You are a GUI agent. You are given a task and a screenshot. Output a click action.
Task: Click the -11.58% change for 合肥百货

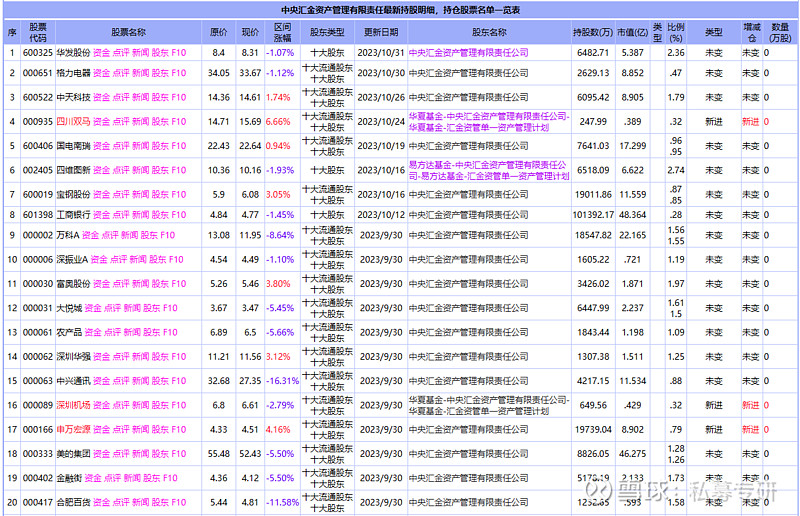(x=282, y=503)
